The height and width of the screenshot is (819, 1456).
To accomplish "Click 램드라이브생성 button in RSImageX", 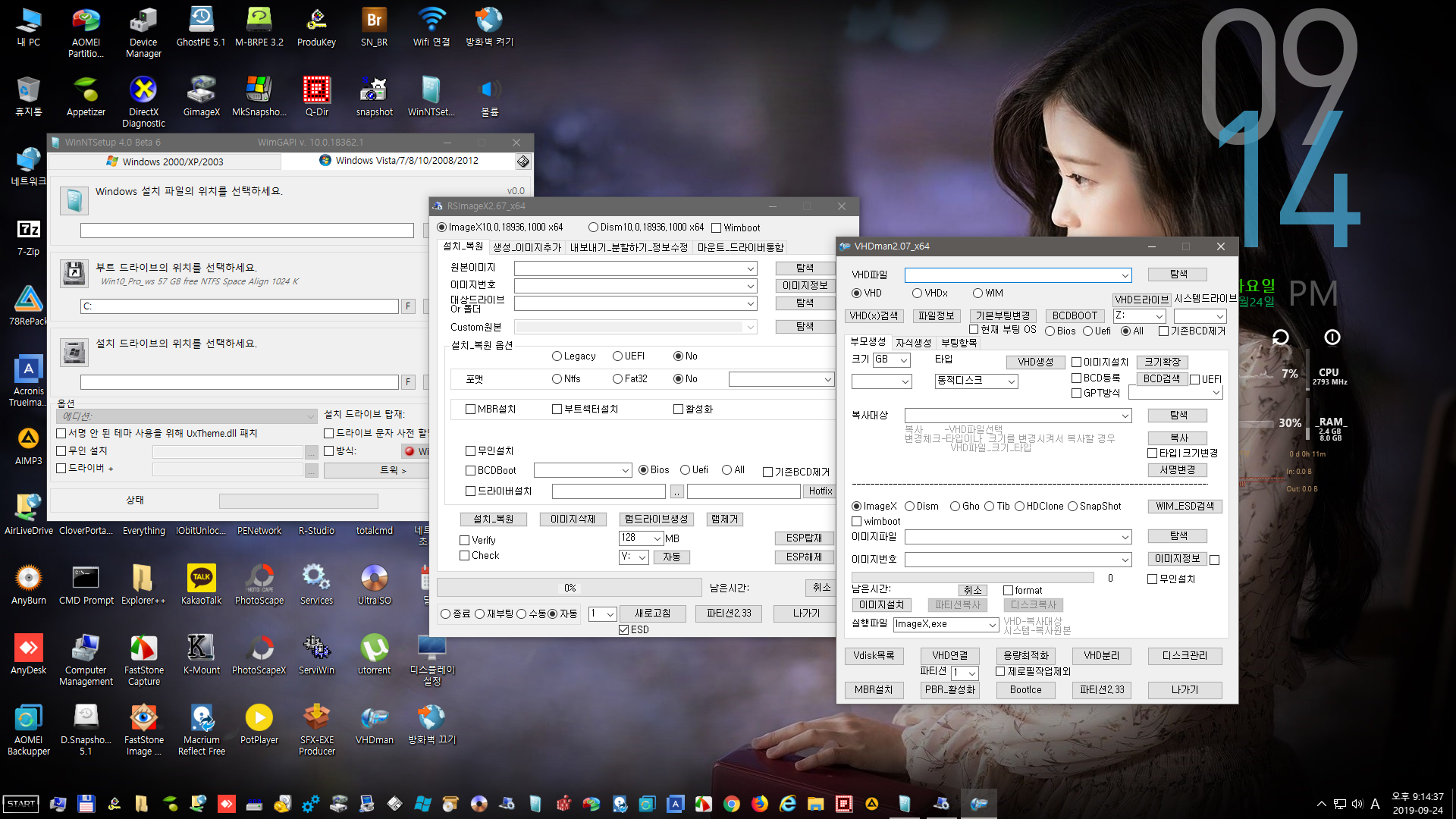I will [656, 519].
